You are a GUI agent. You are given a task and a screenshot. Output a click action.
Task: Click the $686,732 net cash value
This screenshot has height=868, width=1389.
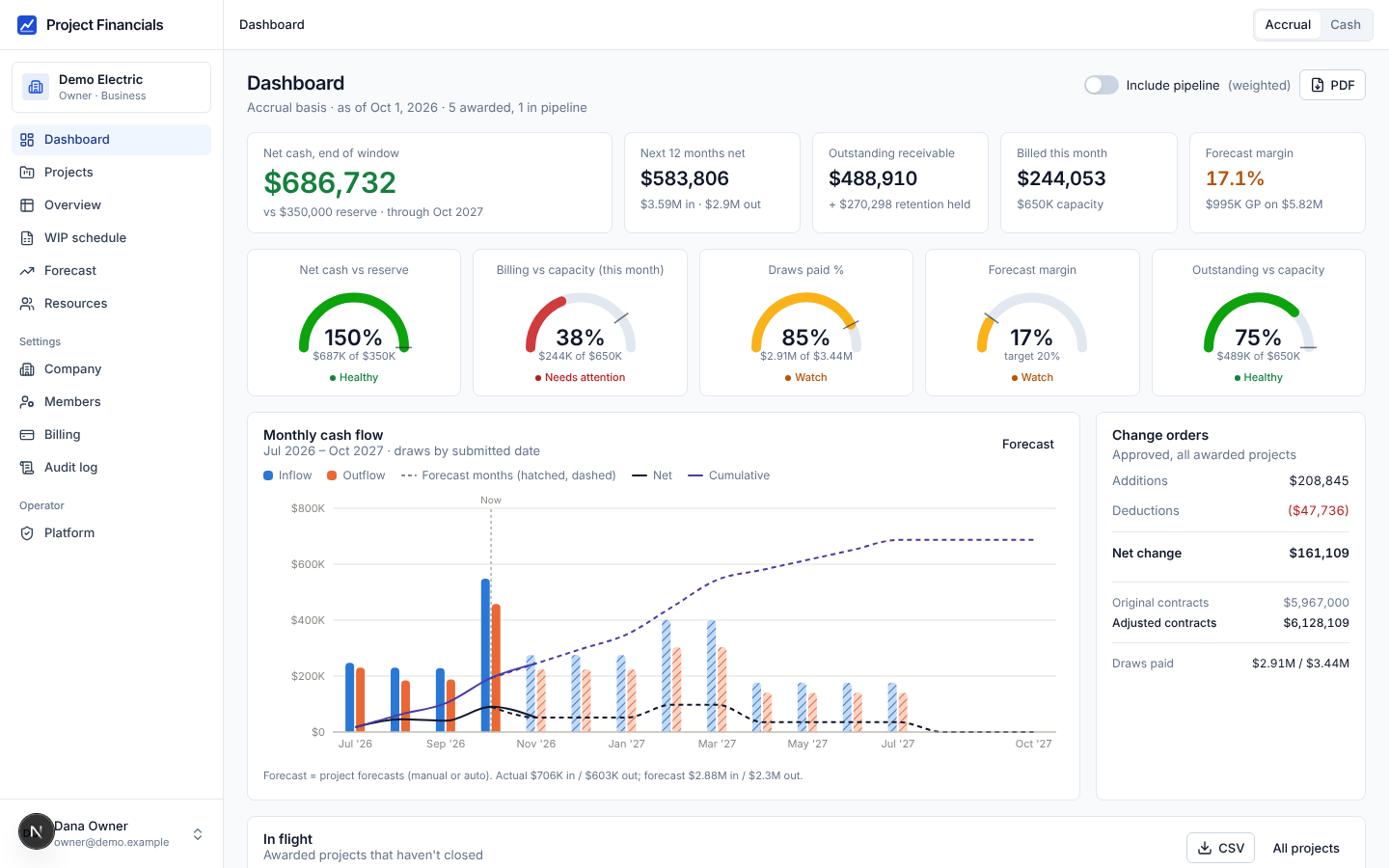[330, 182]
